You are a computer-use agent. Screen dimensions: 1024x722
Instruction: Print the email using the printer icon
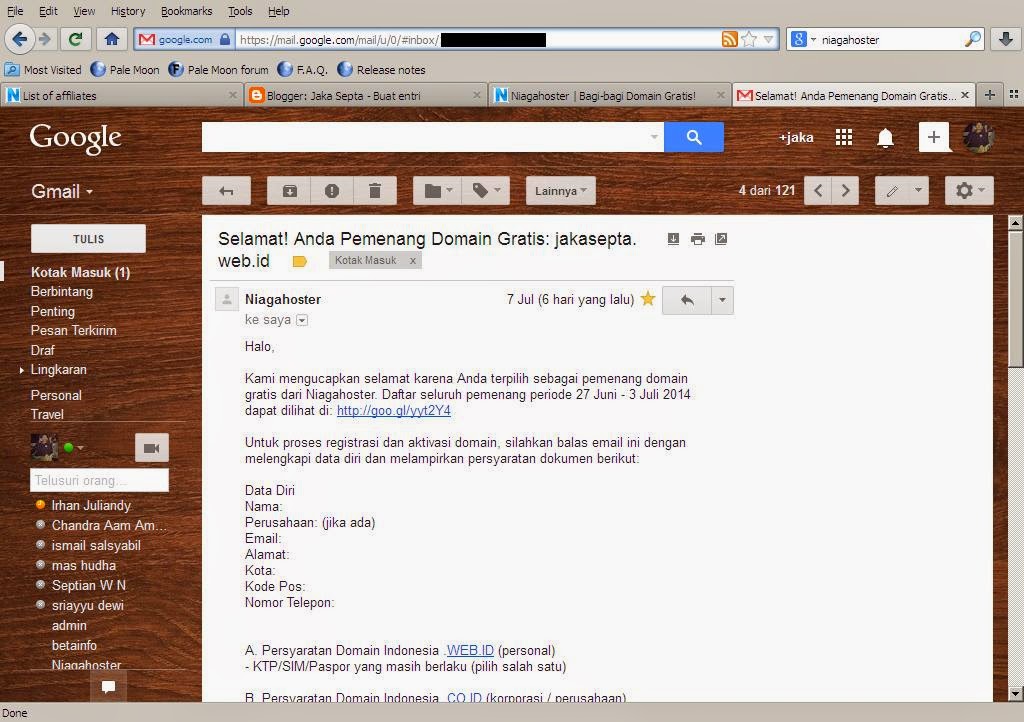click(697, 239)
